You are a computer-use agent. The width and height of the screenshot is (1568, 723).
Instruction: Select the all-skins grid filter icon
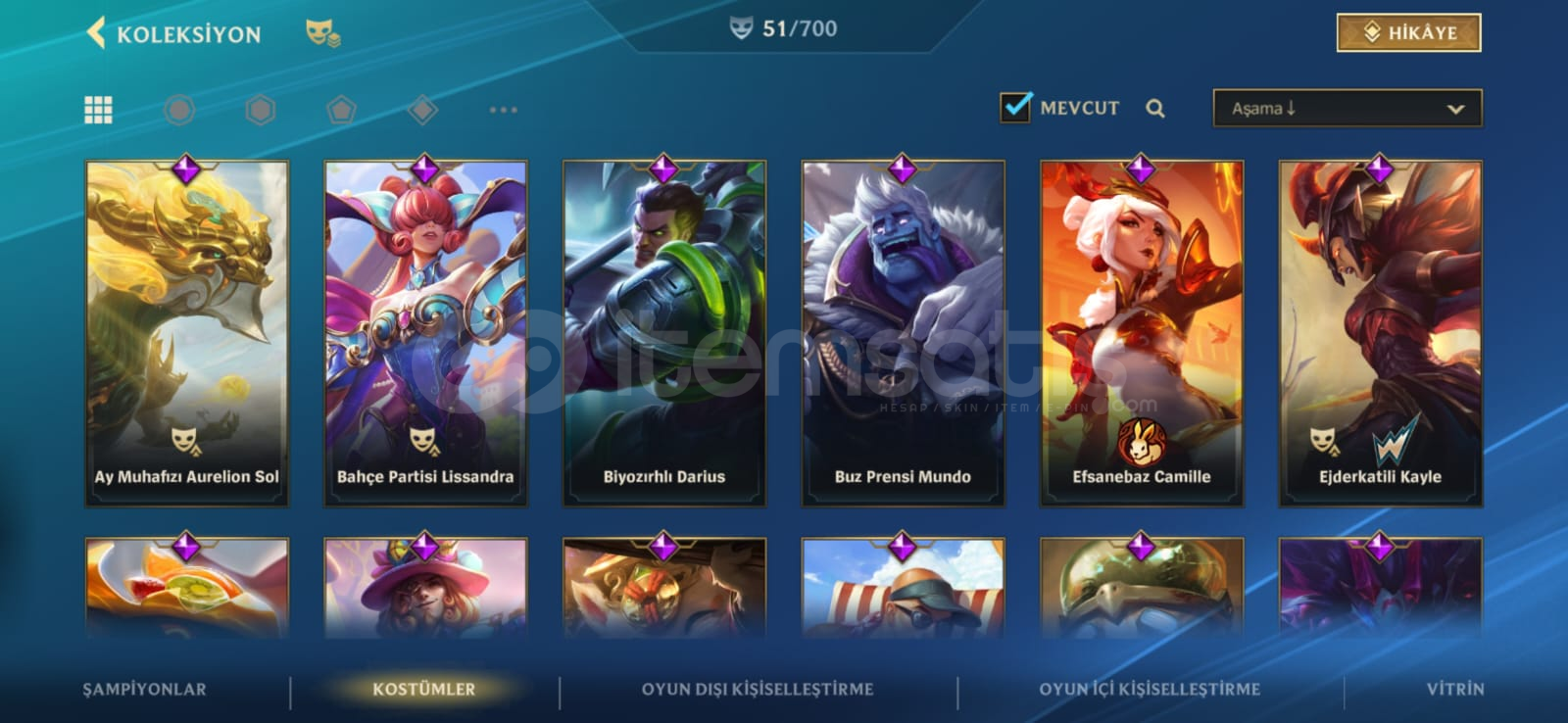pos(98,110)
